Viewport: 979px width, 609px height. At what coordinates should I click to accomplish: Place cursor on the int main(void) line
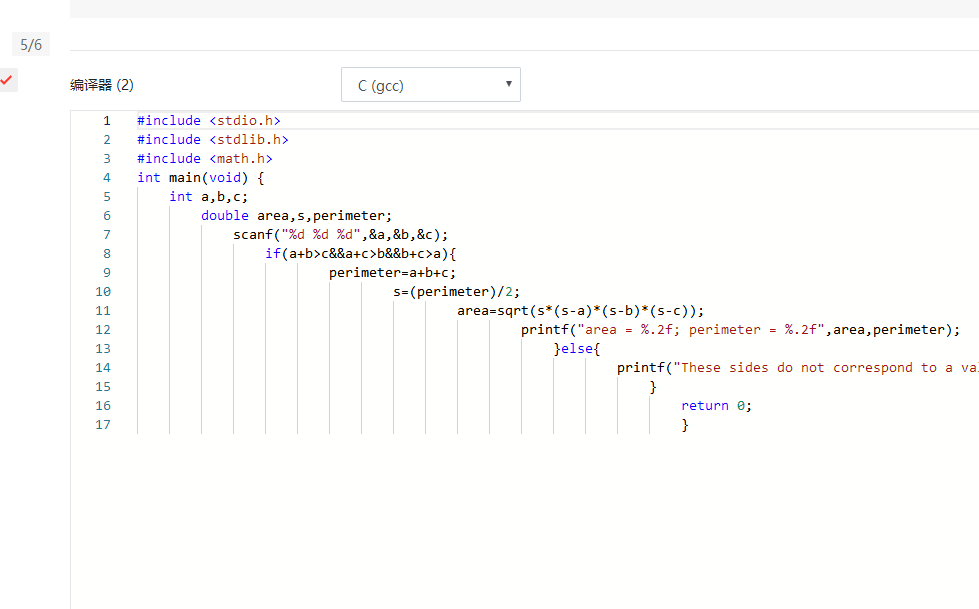pyautogui.click(x=200, y=178)
